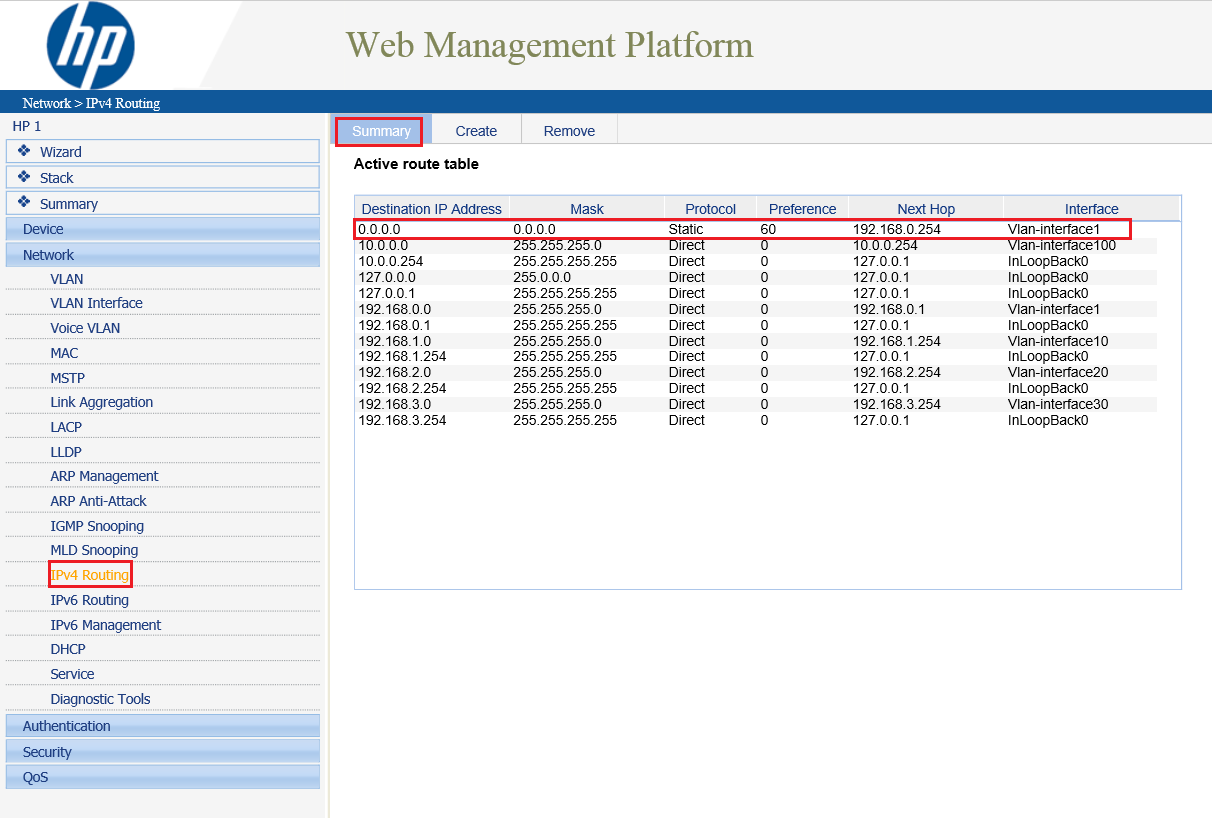Go to IPv6 Routing

(90, 600)
